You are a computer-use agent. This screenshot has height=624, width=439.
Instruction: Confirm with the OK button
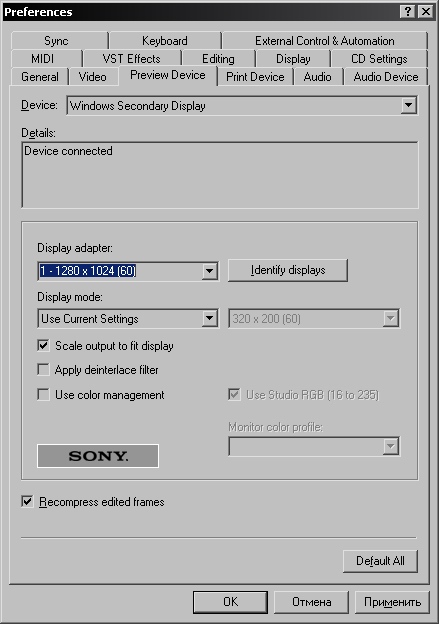pyautogui.click(x=230, y=602)
